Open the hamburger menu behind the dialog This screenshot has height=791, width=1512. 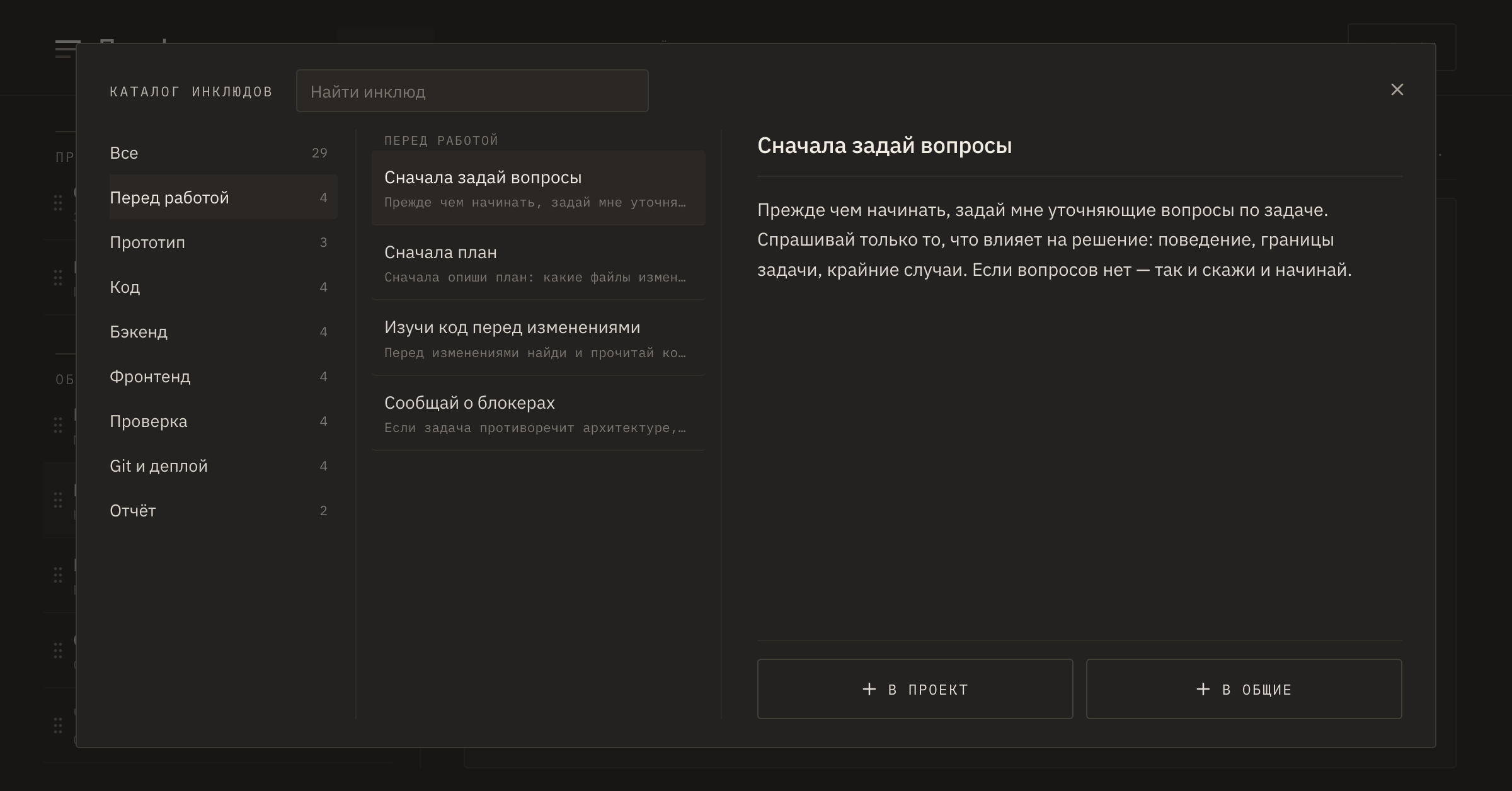pos(66,49)
